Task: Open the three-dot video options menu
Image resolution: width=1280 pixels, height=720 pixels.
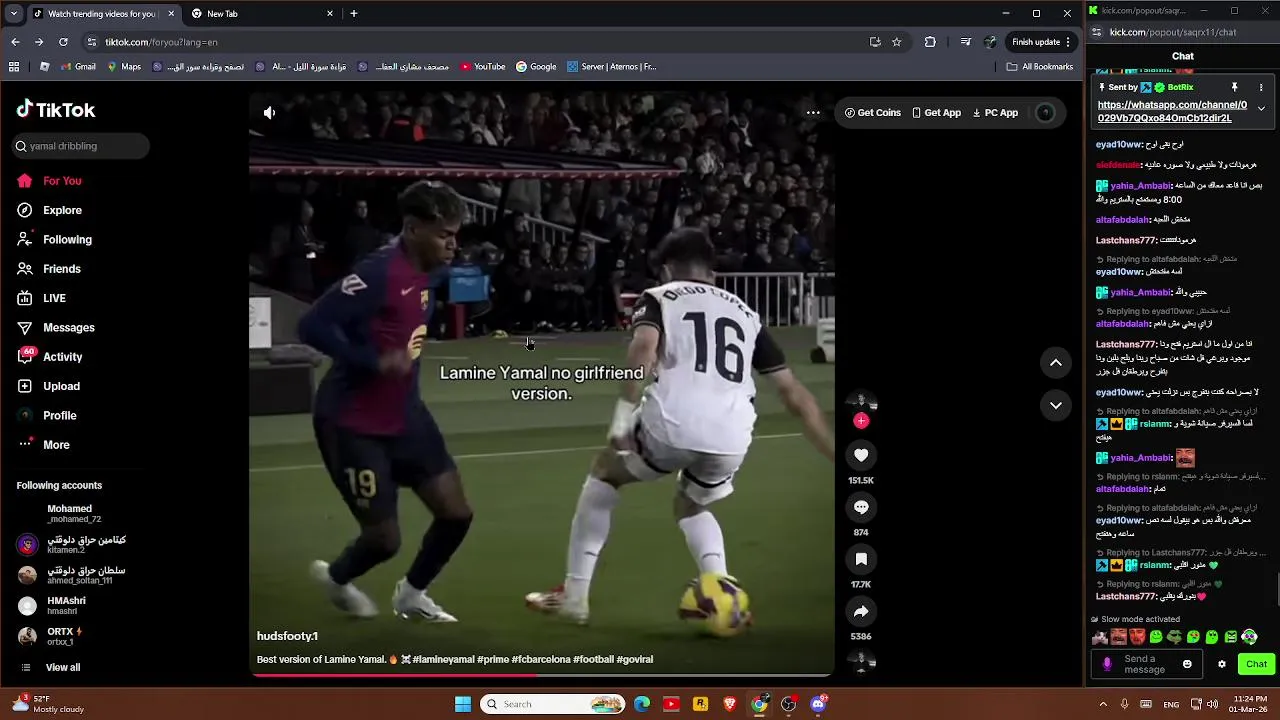Action: pos(813,113)
